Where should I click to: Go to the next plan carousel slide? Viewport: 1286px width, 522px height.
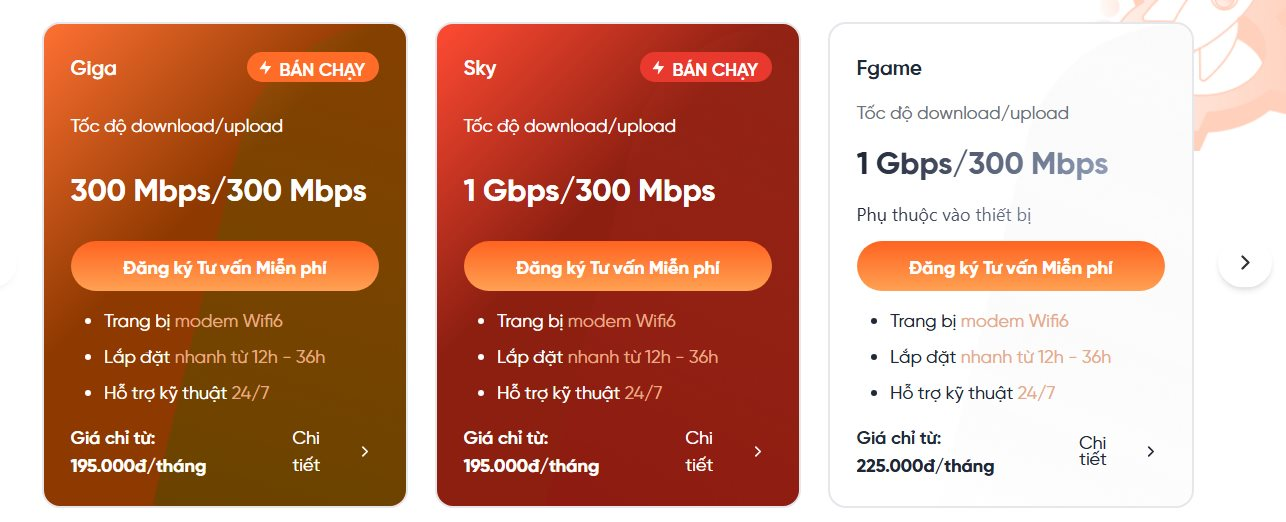(1244, 262)
